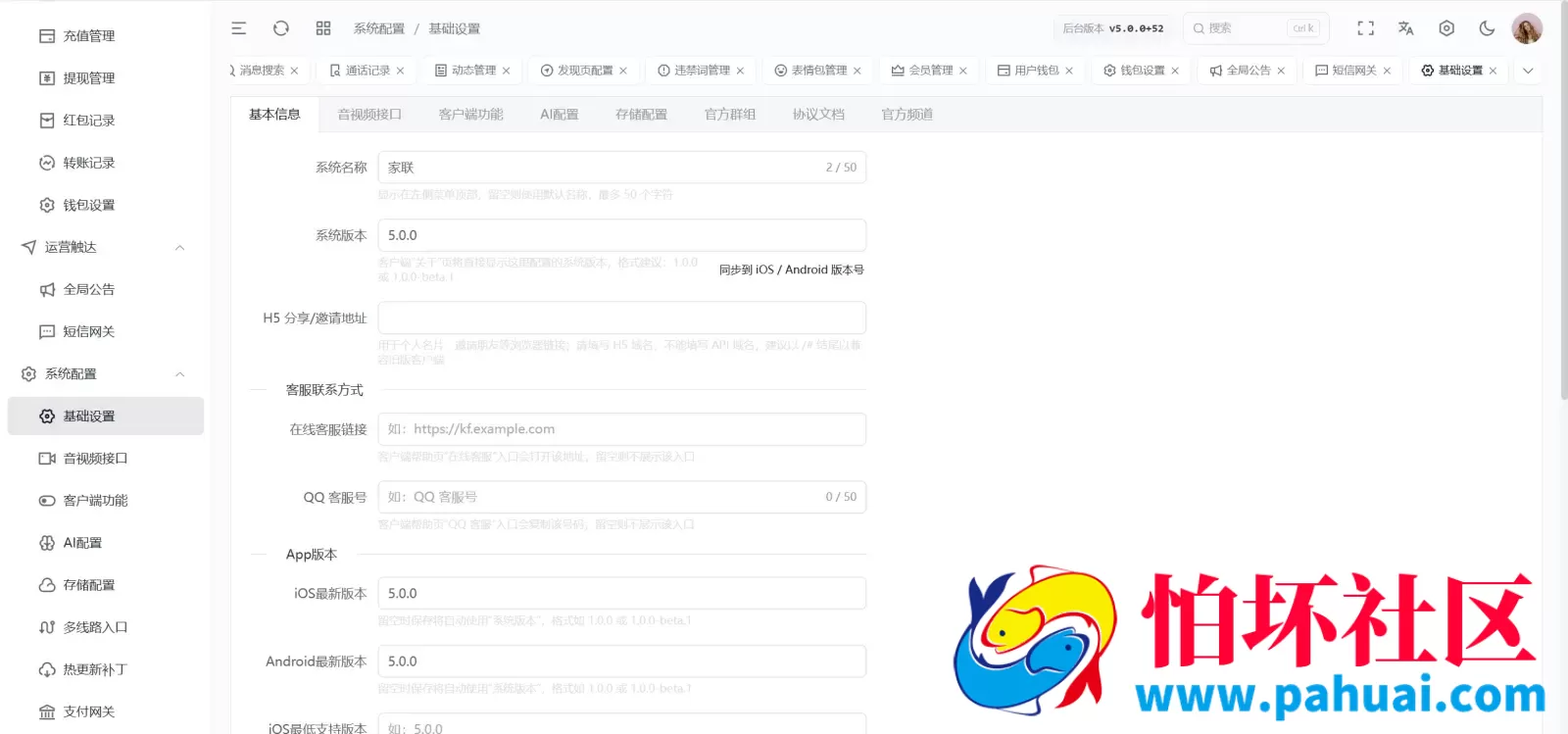This screenshot has height=734, width=1568.
Task: Switch to 存储配置 settings tab
Action: (641, 115)
